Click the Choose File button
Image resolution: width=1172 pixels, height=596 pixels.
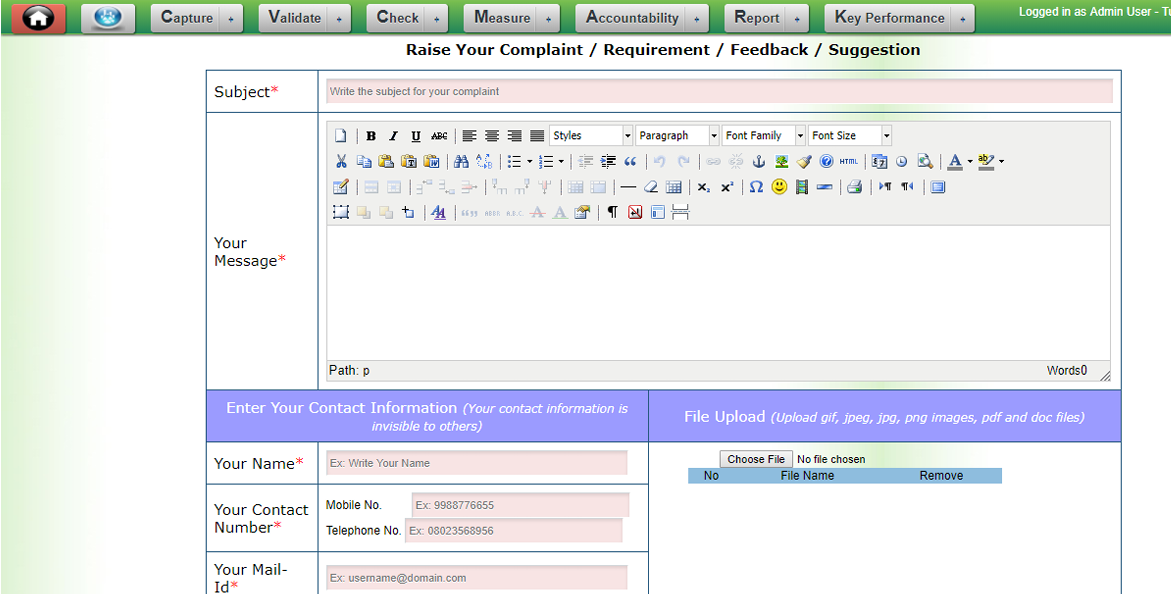click(756, 459)
